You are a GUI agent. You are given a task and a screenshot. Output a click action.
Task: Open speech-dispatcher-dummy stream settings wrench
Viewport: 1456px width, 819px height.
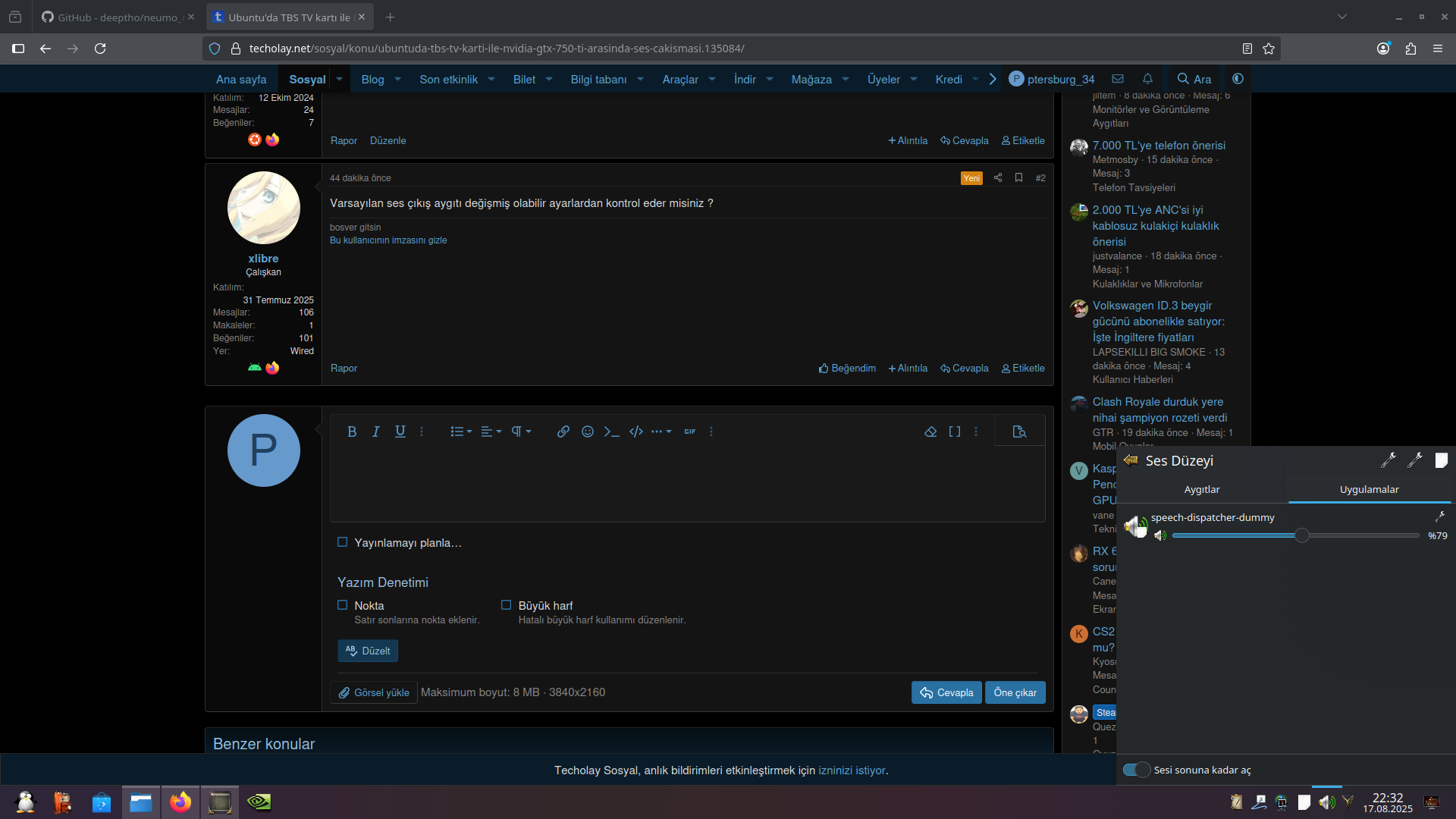pos(1440,516)
